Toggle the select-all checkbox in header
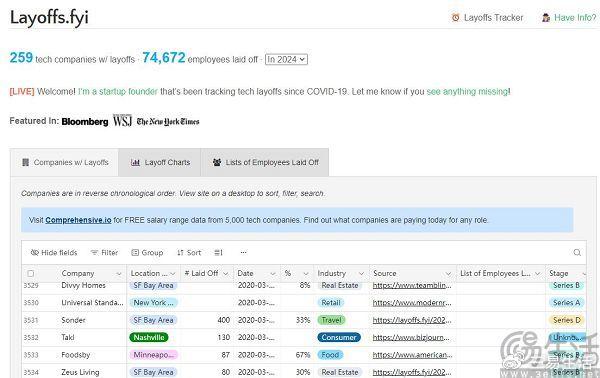 coord(31,274)
